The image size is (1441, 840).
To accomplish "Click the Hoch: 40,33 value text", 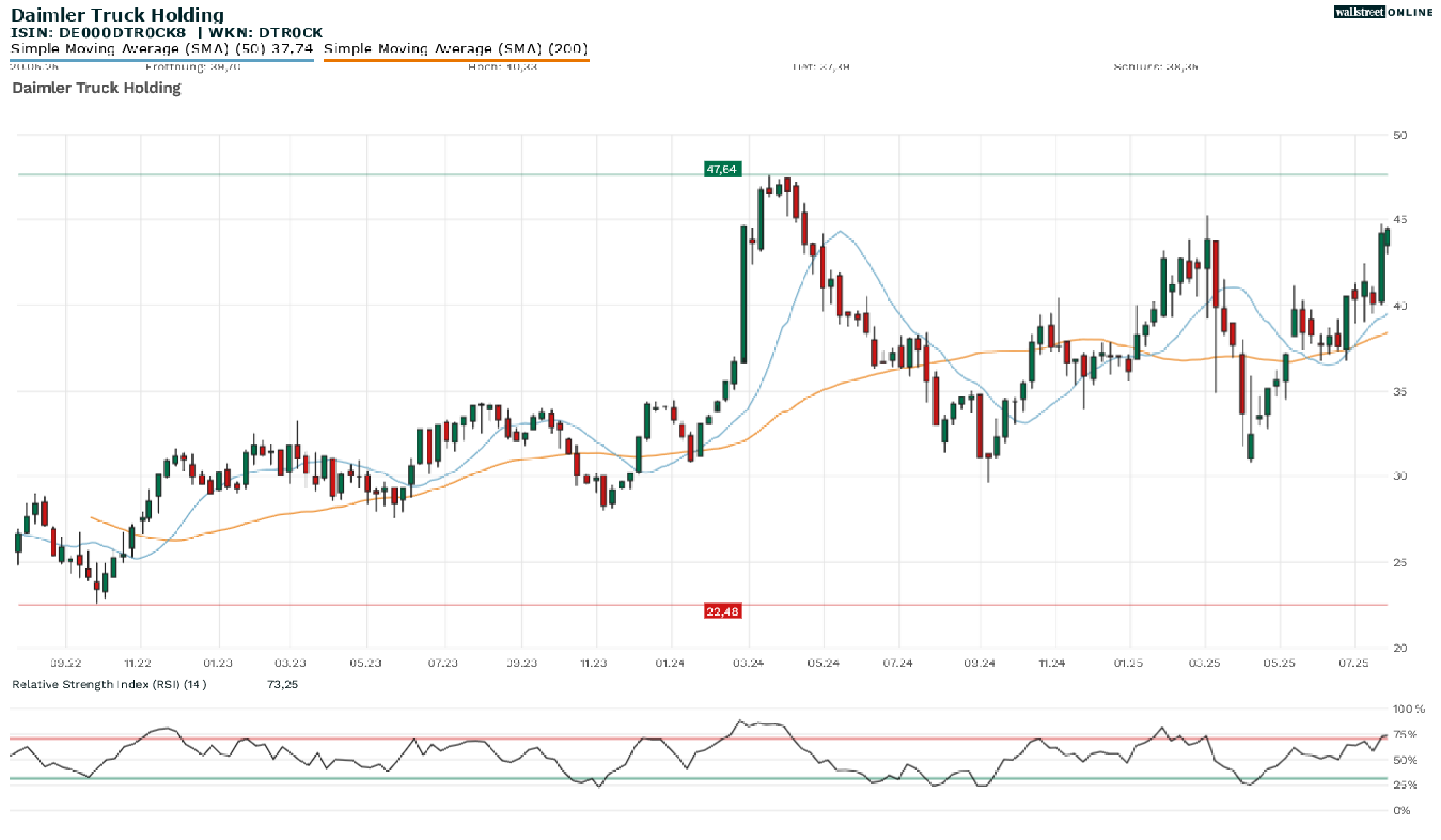I will point(503,67).
